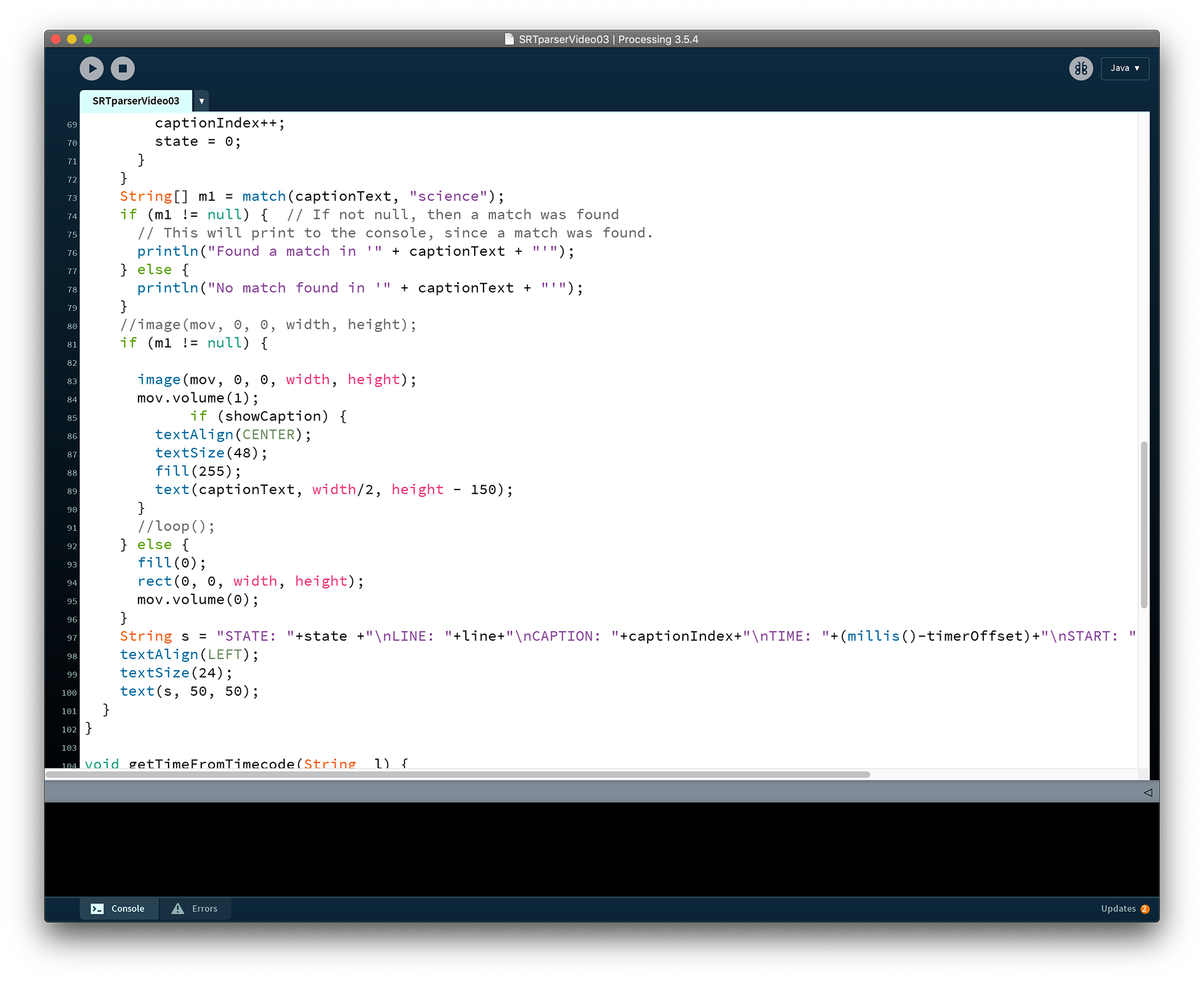Click on "captionIndex++;" on line 69
Viewport: 1204px width, 981px height.
[220, 123]
